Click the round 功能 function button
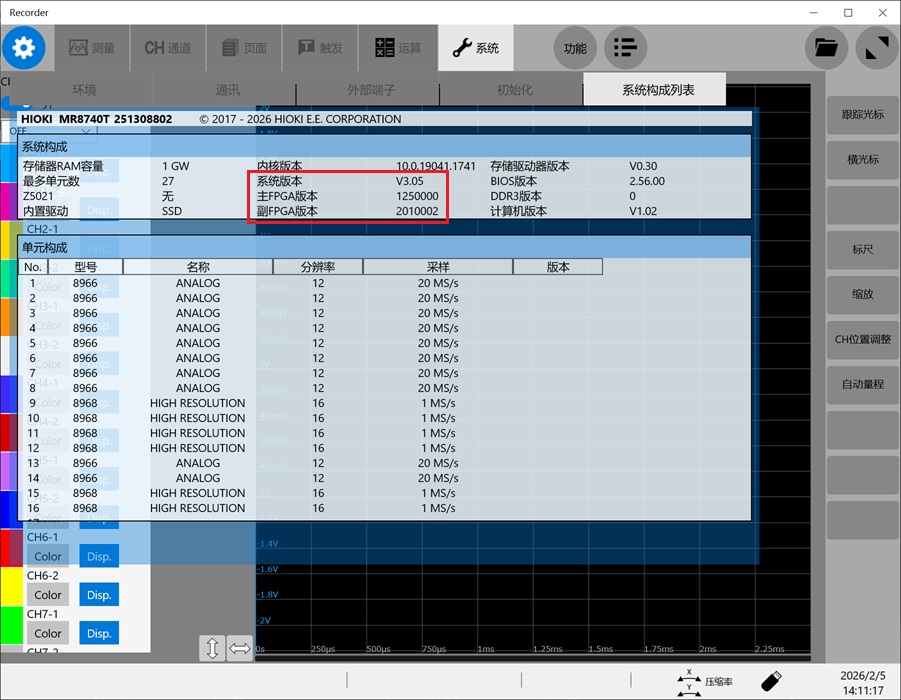Screen dimensions: 901x700 pyautogui.click(x=575, y=48)
